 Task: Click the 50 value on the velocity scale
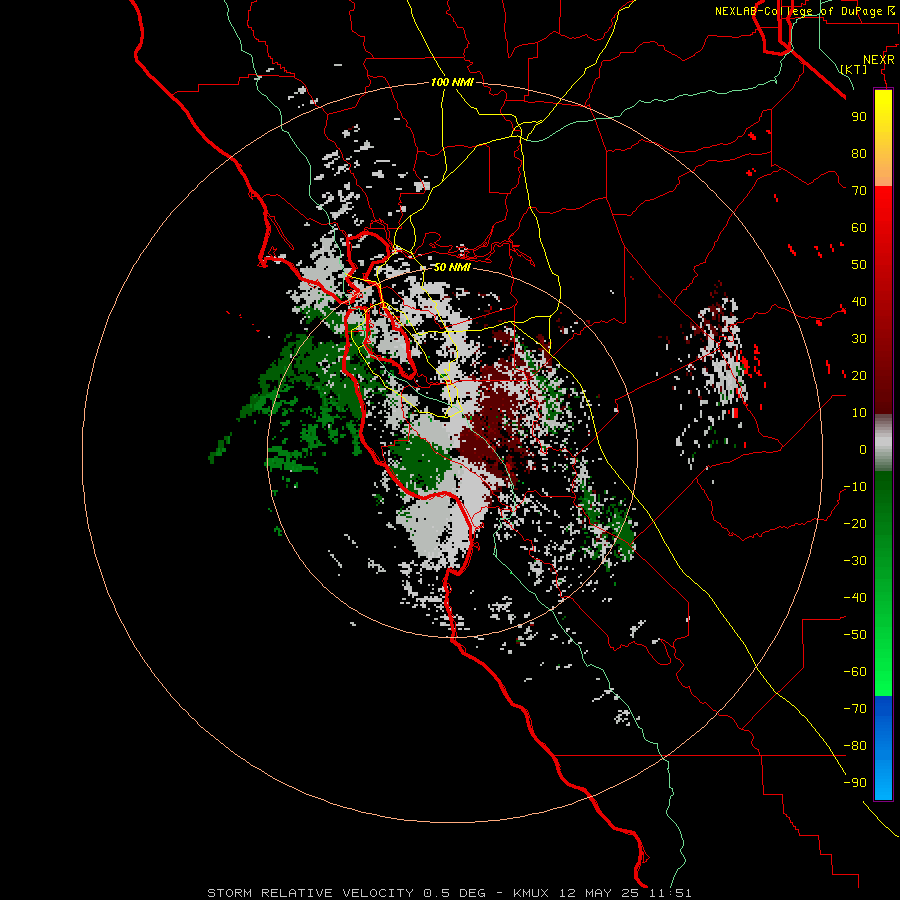859,265
